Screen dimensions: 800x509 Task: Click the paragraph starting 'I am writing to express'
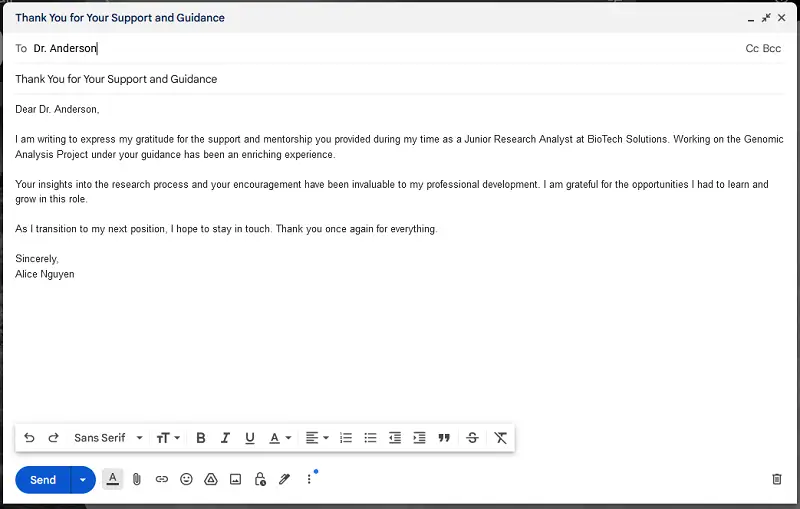(x=399, y=146)
